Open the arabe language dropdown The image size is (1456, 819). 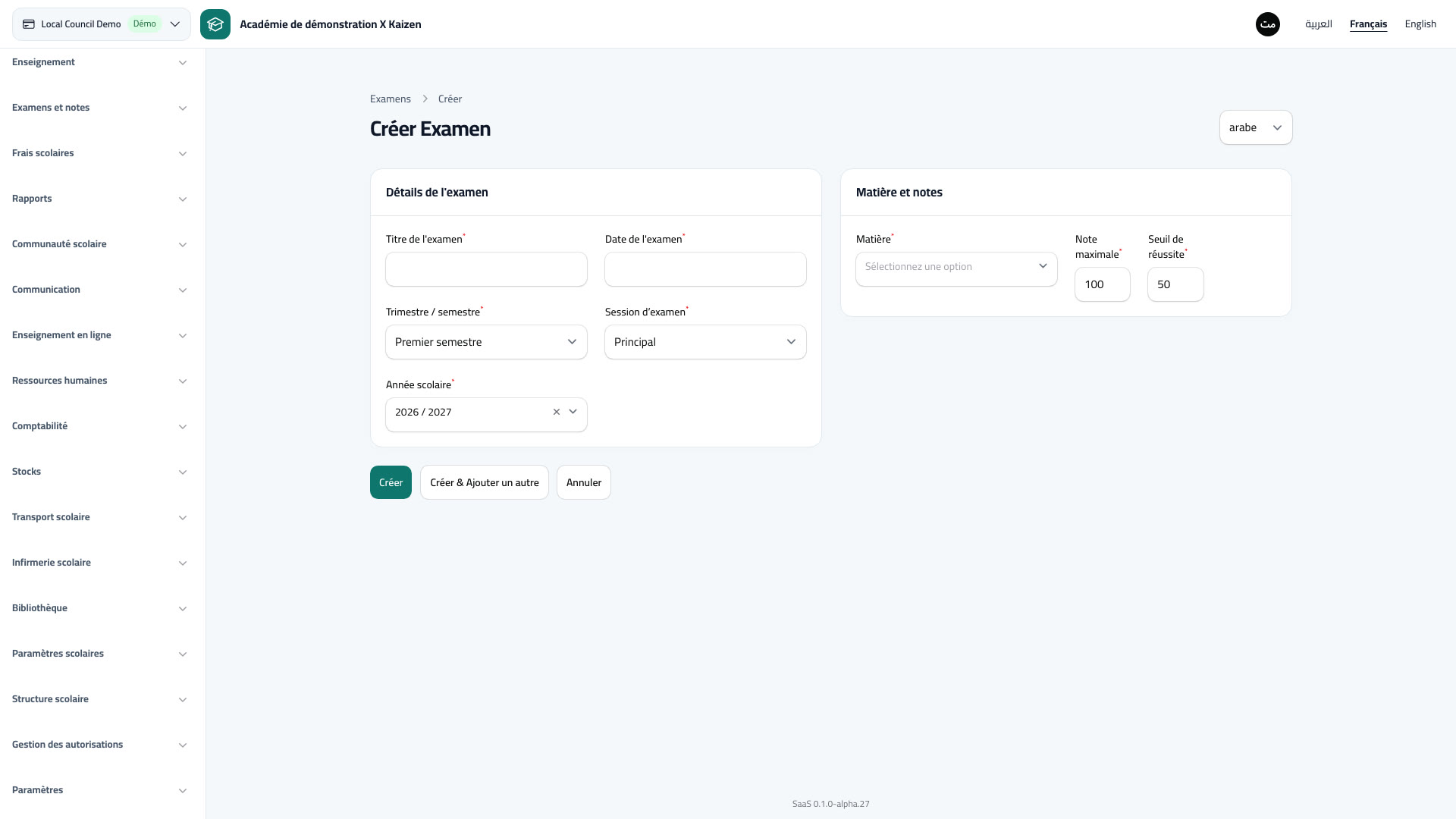[1256, 127]
